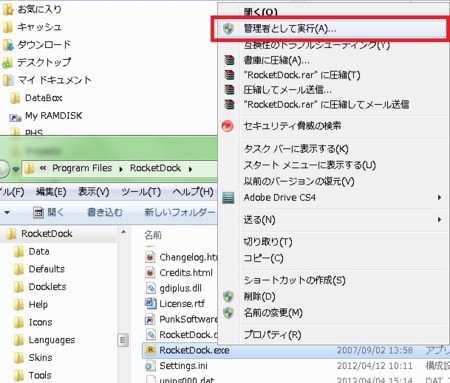The width and height of the screenshot is (450, 383).
Task: Select RocketDock.exe file
Action: [194, 350]
